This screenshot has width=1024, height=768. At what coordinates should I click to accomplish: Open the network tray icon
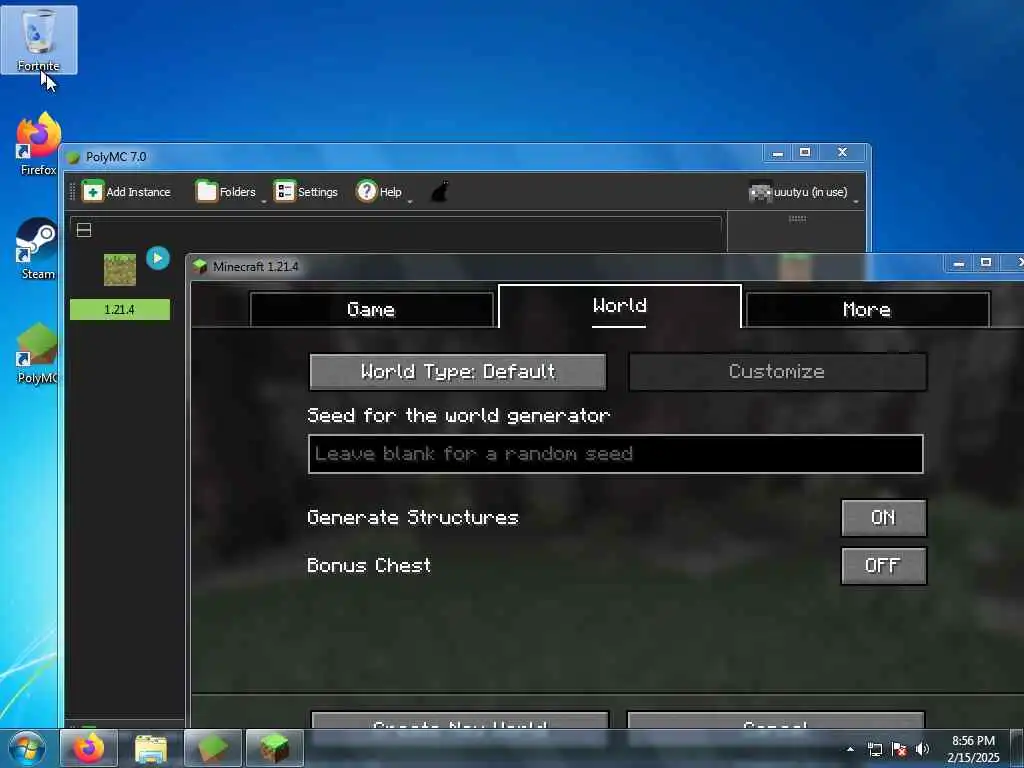875,749
